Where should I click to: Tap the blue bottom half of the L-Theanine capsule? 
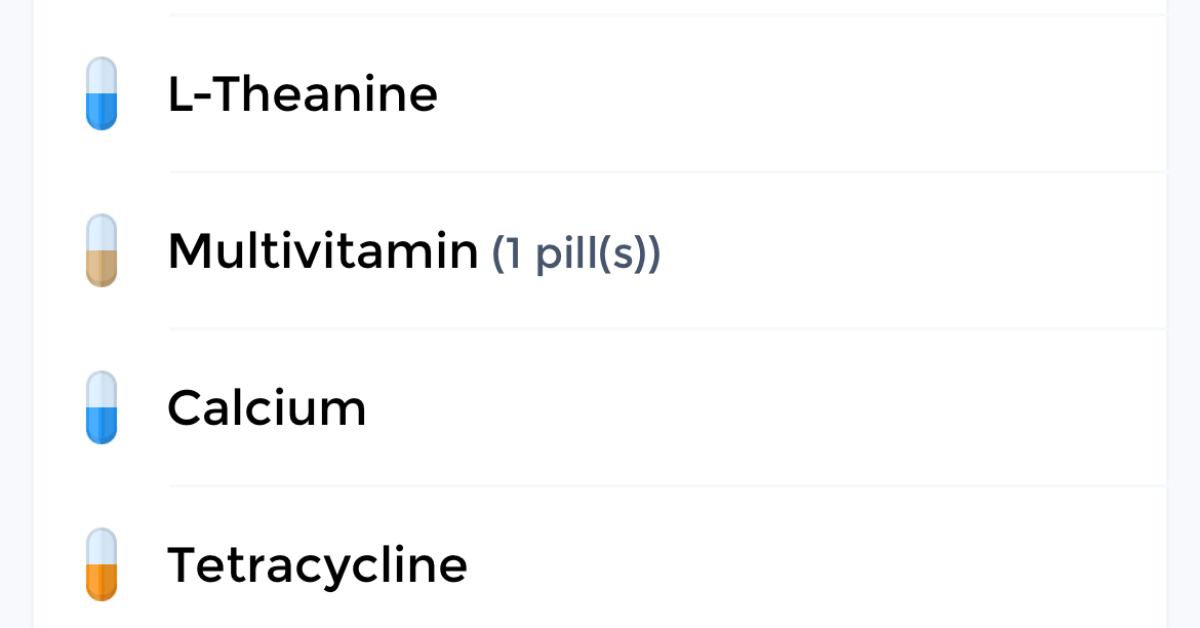102,111
